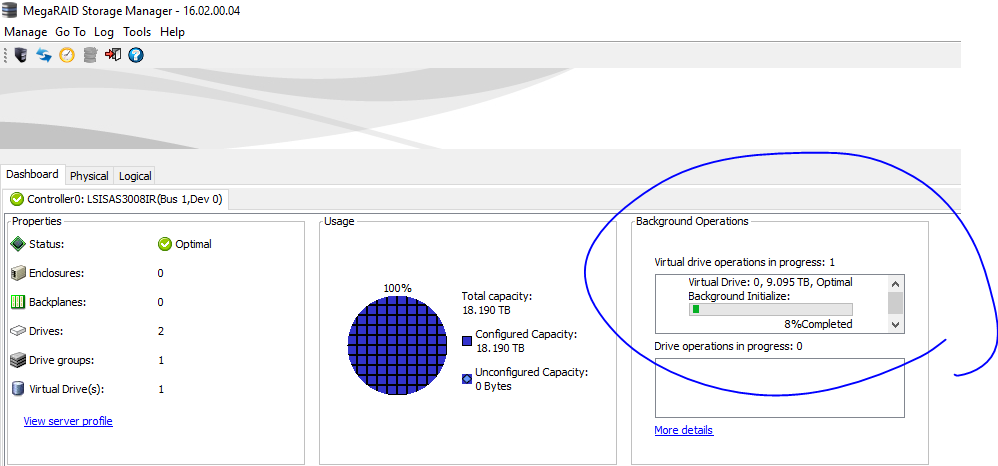Image resolution: width=998 pixels, height=466 pixels.
Task: Click the 'Virtual Drive(s):' label
Action: click(67, 389)
